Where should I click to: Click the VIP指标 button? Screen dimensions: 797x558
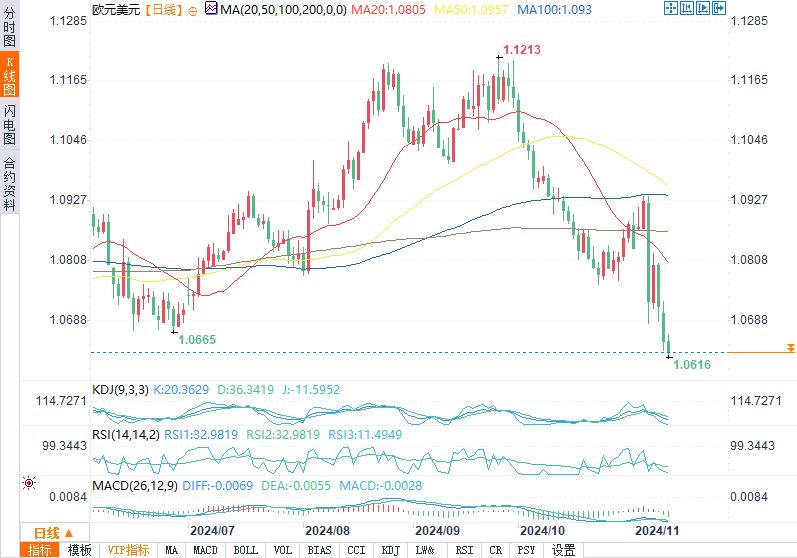(128, 550)
